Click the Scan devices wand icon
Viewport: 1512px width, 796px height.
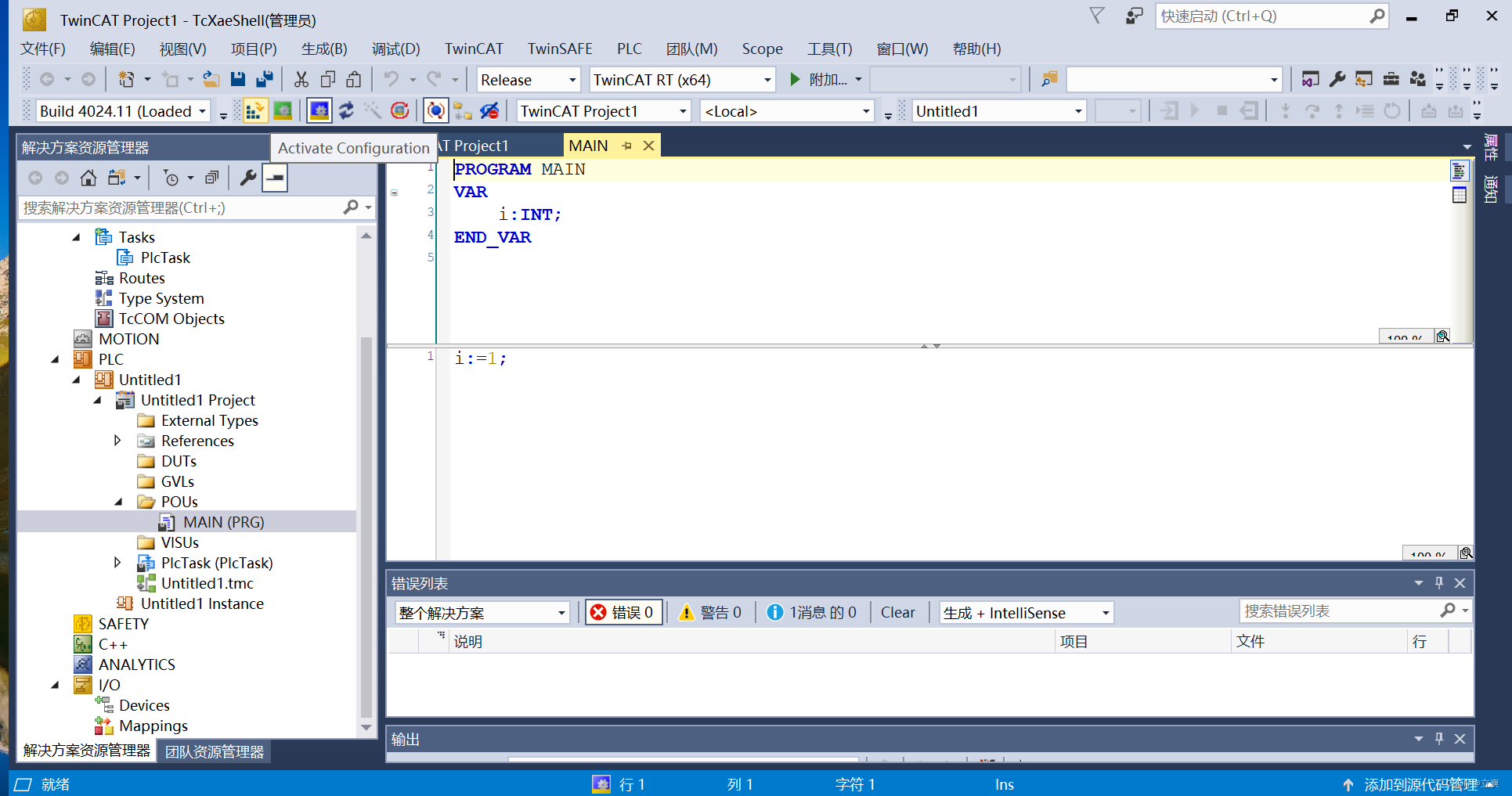pos(373,111)
